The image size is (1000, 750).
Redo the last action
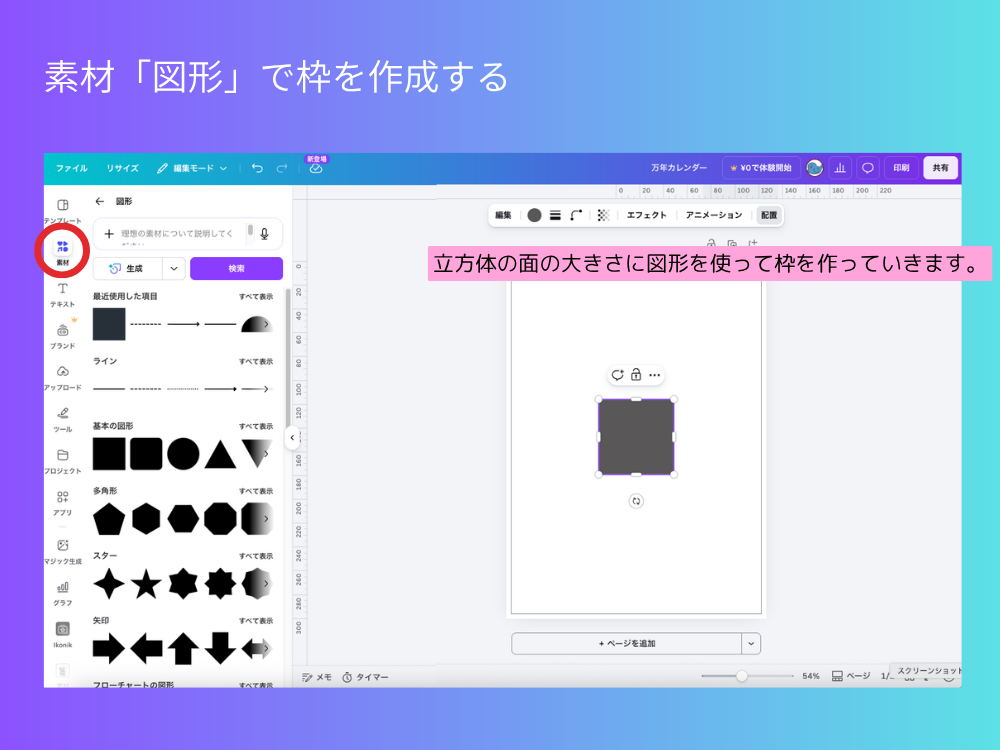click(x=282, y=168)
